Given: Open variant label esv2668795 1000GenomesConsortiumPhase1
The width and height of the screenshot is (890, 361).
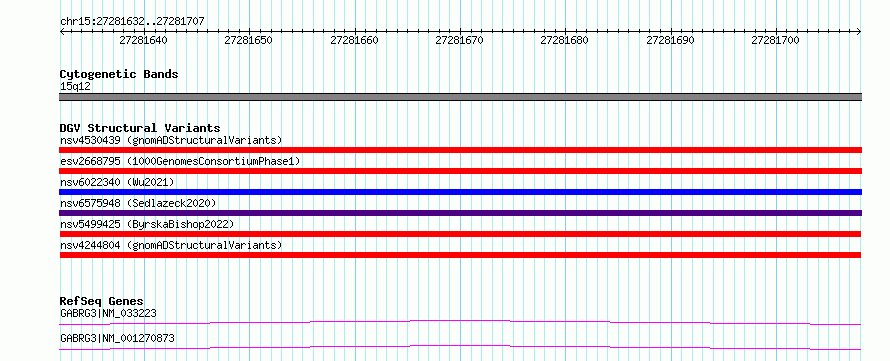Looking at the screenshot, I should (180, 161).
